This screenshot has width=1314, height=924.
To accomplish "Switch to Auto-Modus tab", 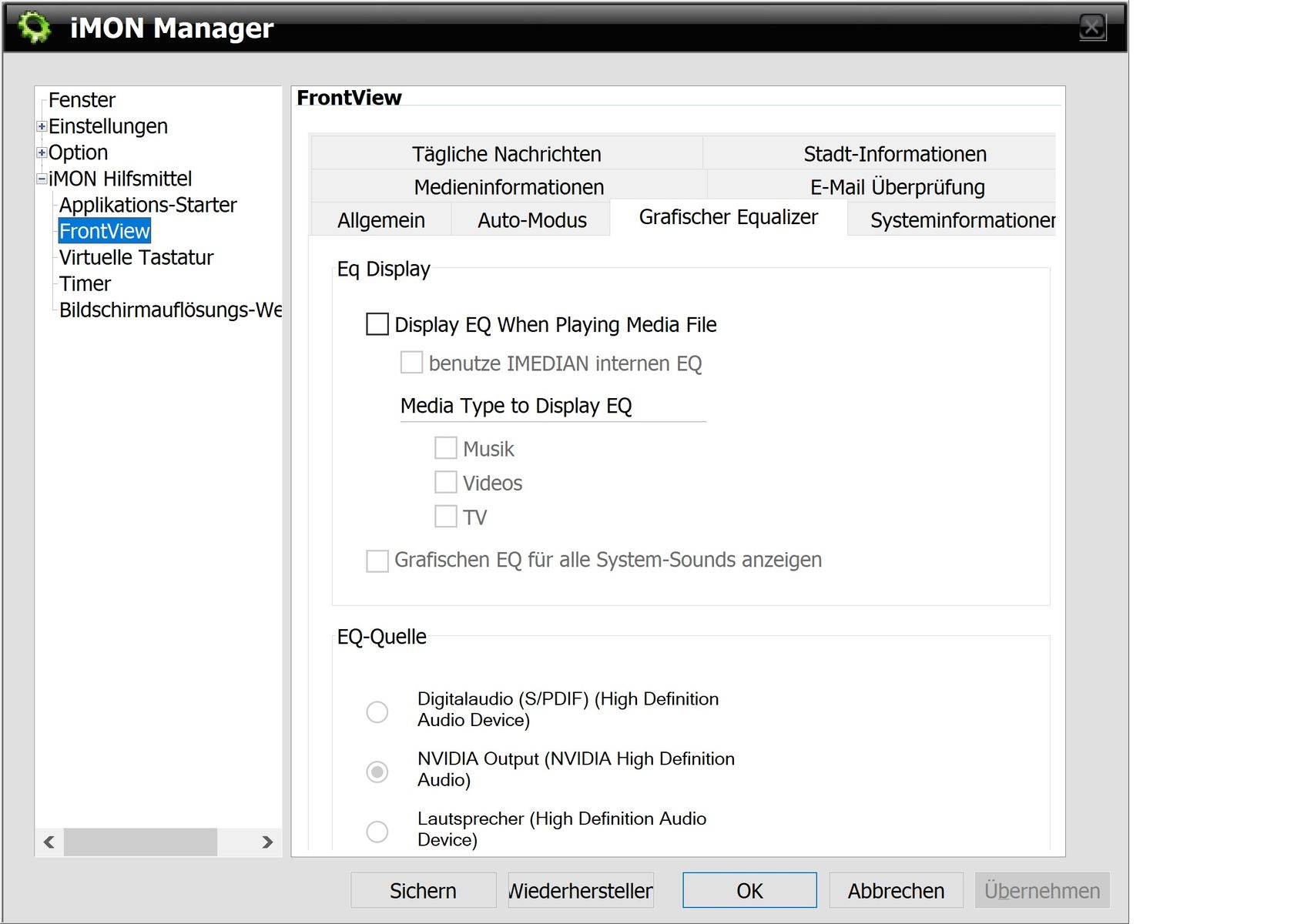I will click(x=531, y=220).
